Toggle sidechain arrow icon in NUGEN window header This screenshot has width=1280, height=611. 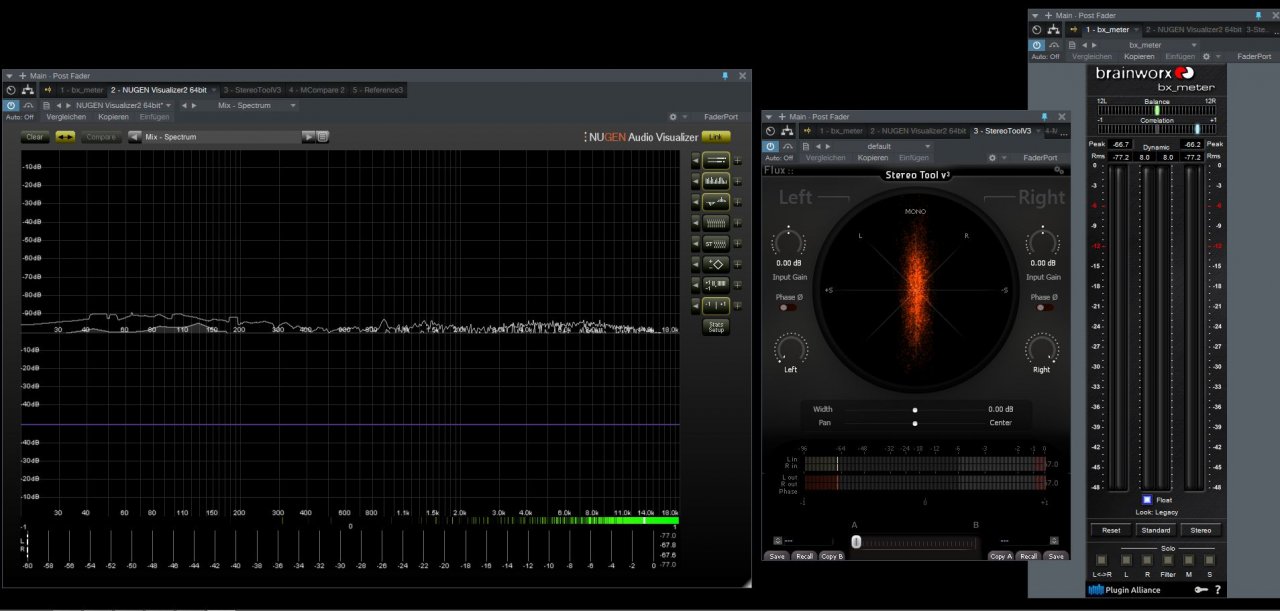point(47,90)
